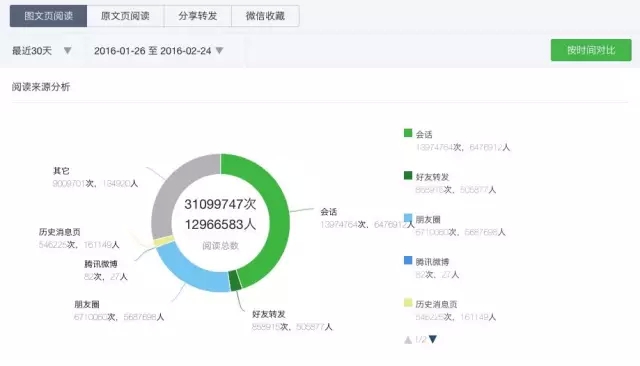Open the 分享转发 tab
This screenshot has width=640, height=366.
pos(198,16)
